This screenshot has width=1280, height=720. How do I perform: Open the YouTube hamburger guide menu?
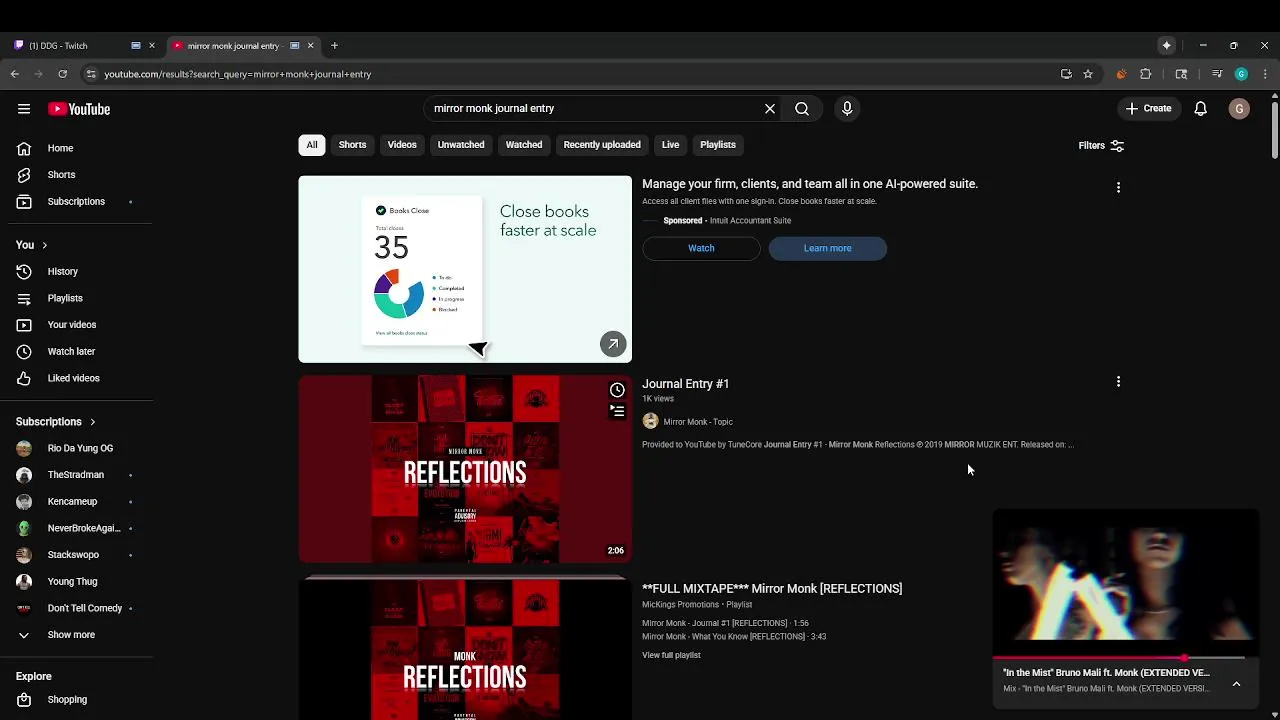pos(24,109)
